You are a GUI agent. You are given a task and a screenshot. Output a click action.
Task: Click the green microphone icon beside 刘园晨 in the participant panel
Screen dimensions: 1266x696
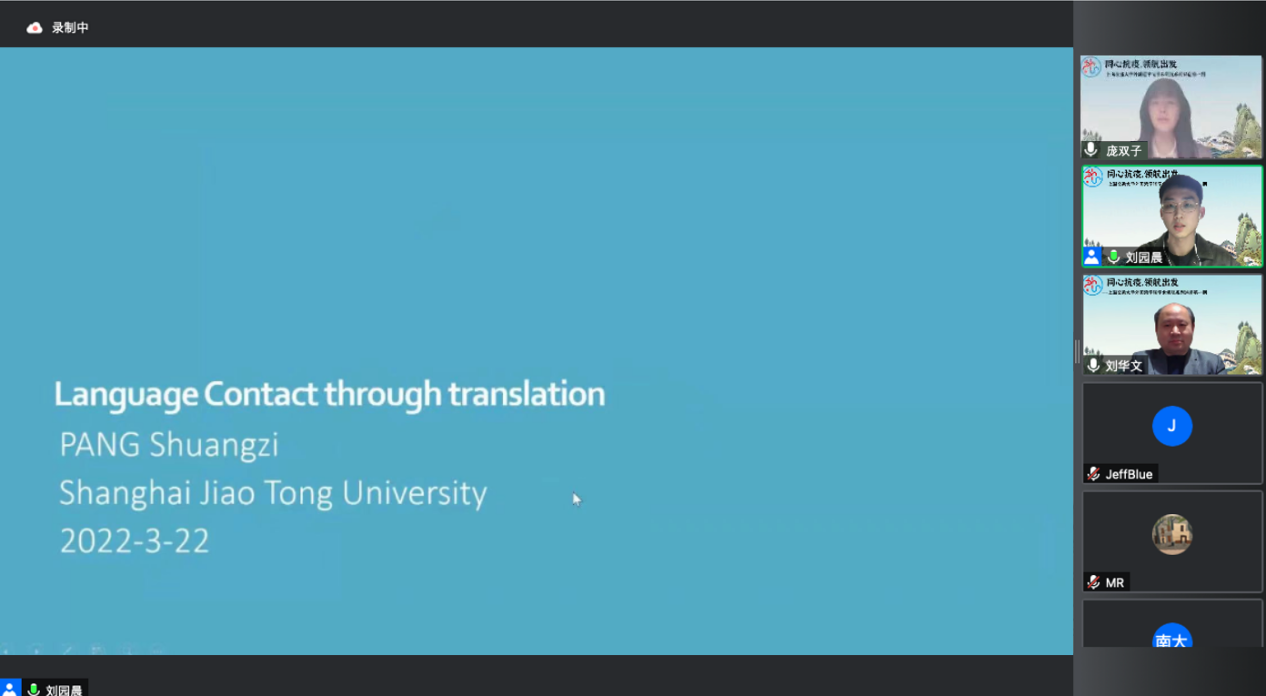tap(1113, 257)
